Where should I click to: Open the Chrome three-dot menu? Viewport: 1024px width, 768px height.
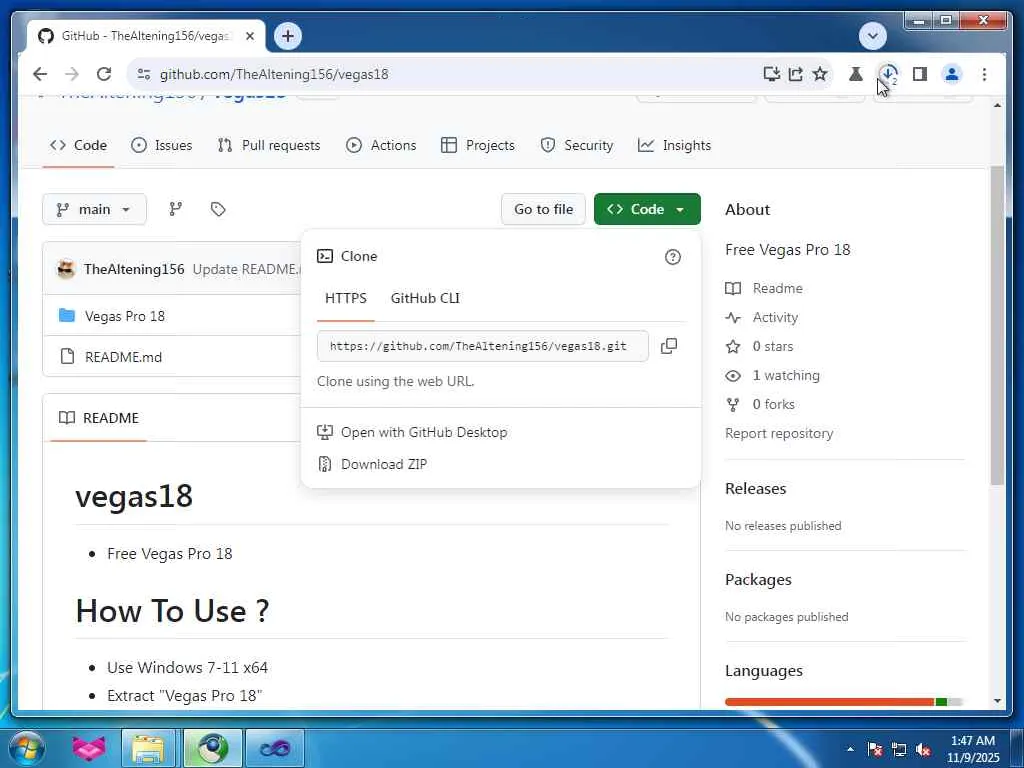984,74
